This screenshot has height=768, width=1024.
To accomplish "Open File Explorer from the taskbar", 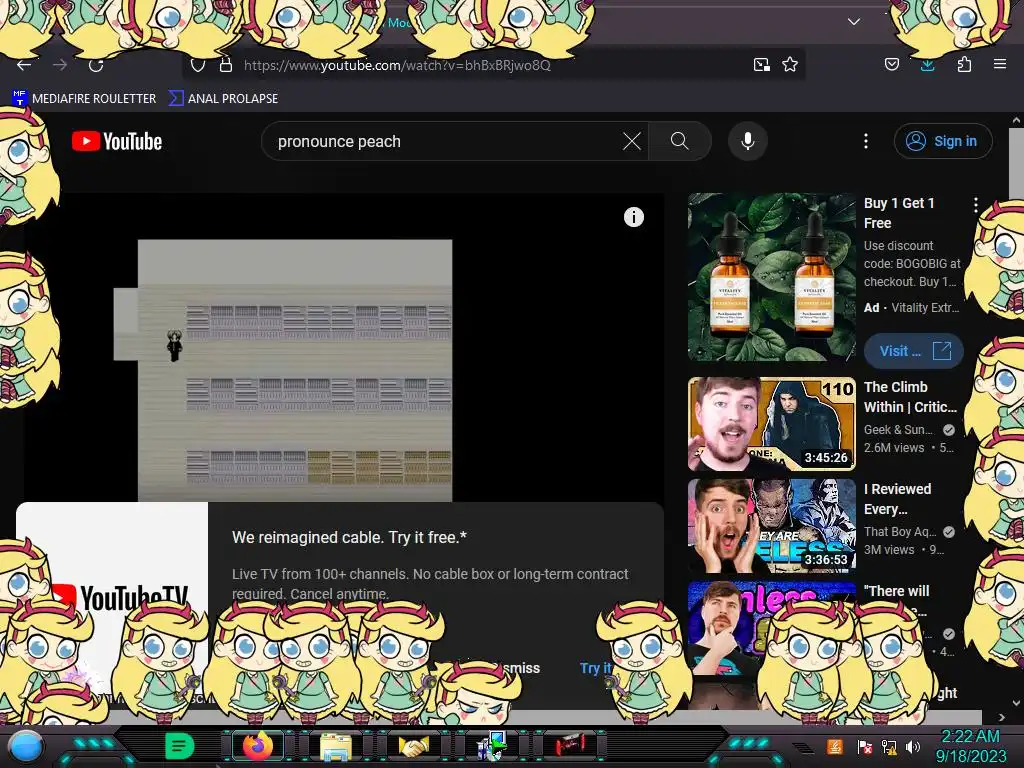I will coord(336,746).
